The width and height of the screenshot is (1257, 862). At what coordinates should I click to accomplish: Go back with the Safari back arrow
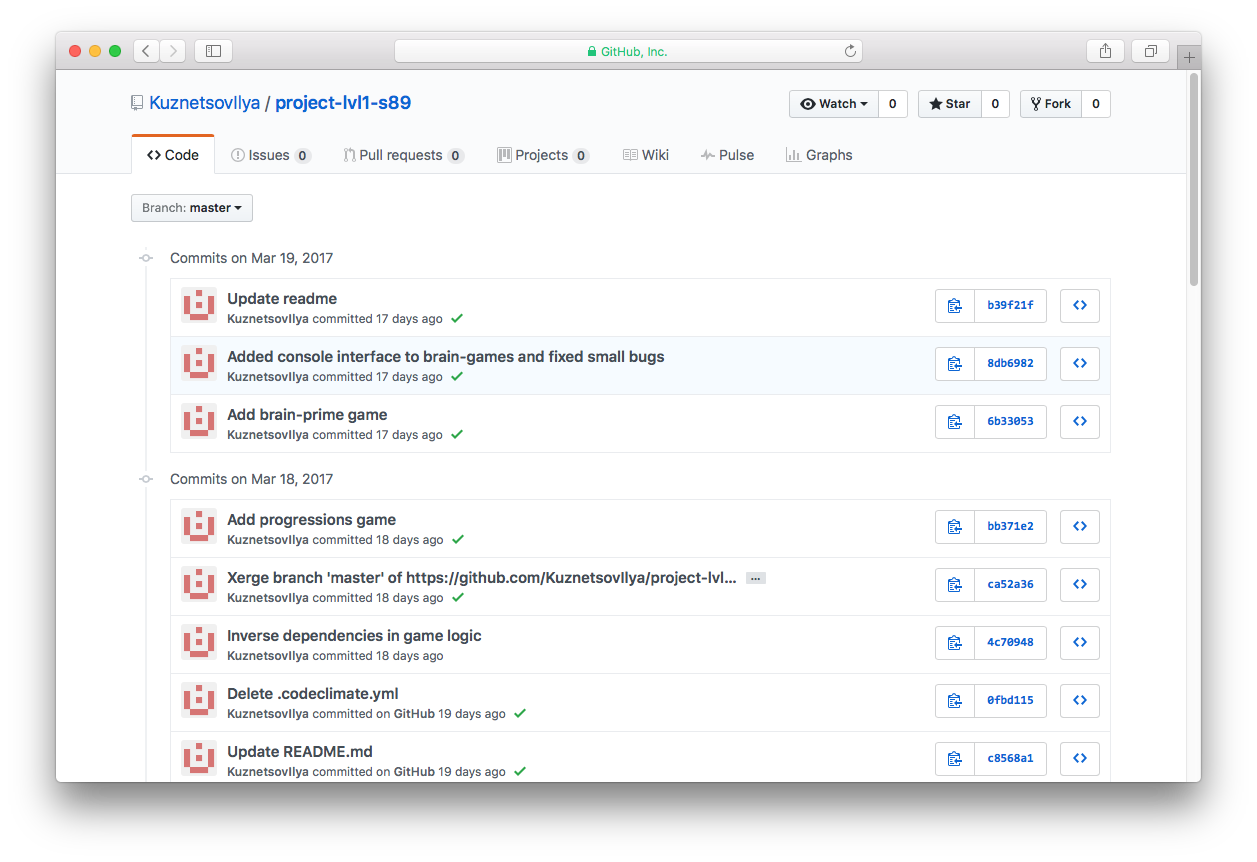146,51
